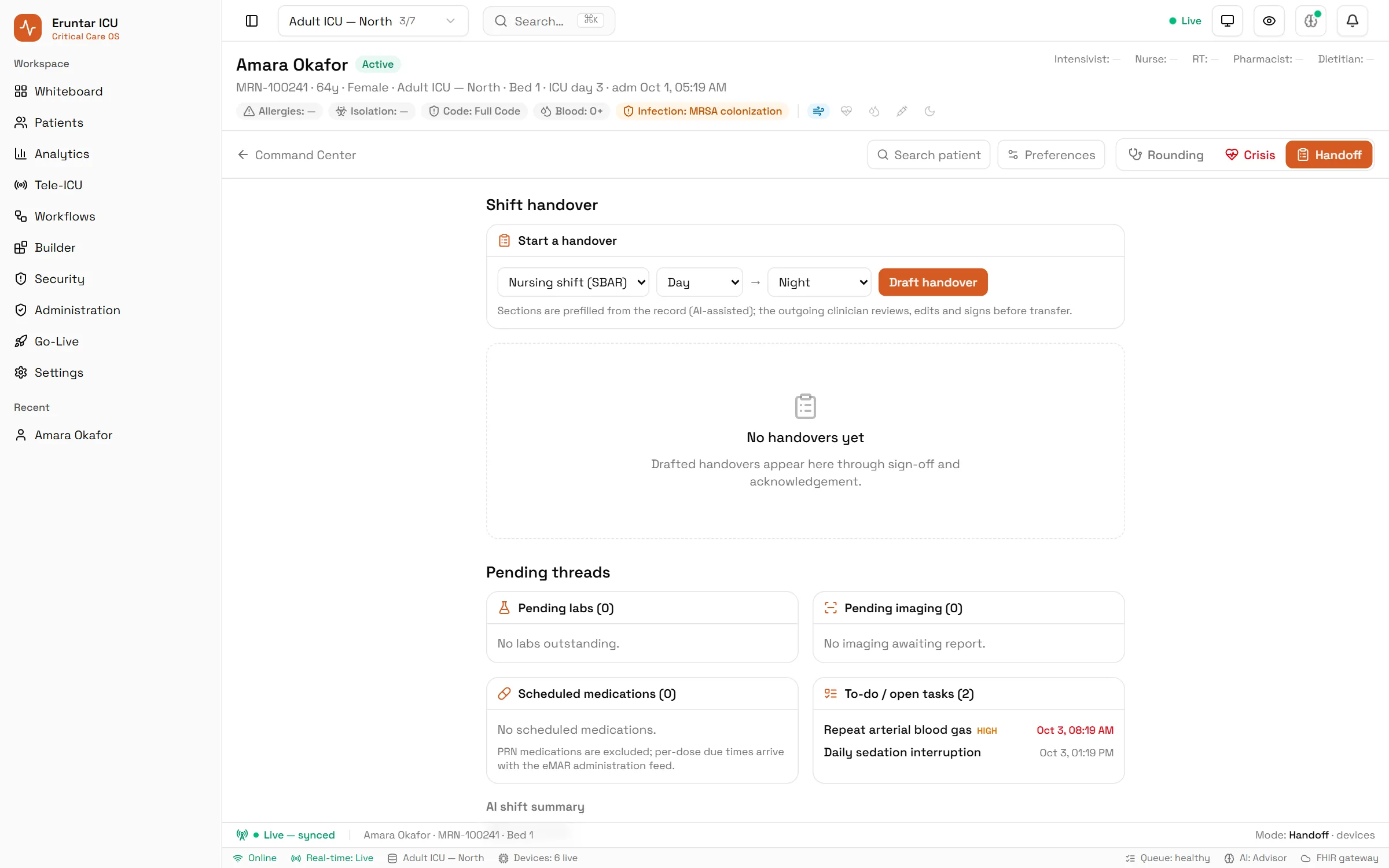Viewport: 1389px width, 868px height.
Task: Click the AI: Advisor status entry
Action: tap(1255, 858)
